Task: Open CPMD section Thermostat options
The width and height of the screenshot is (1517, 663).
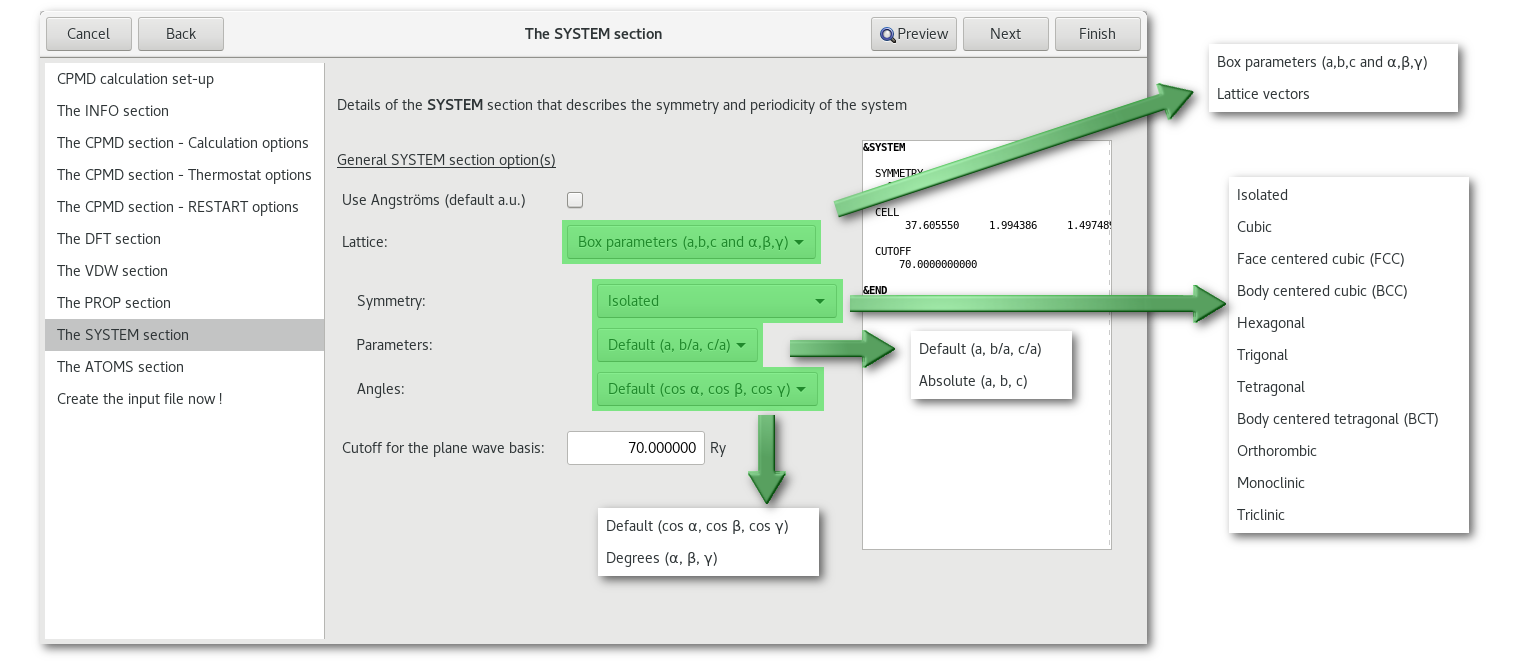Action: coord(184,175)
